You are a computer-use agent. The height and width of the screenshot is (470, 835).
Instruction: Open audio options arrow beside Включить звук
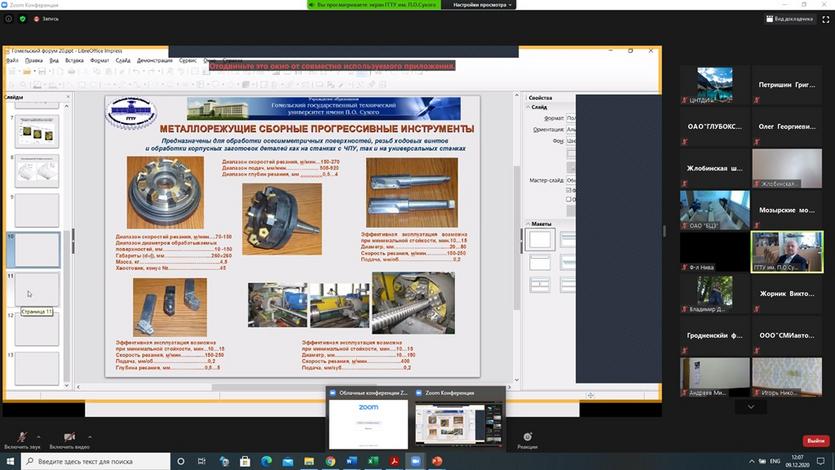click(x=38, y=437)
